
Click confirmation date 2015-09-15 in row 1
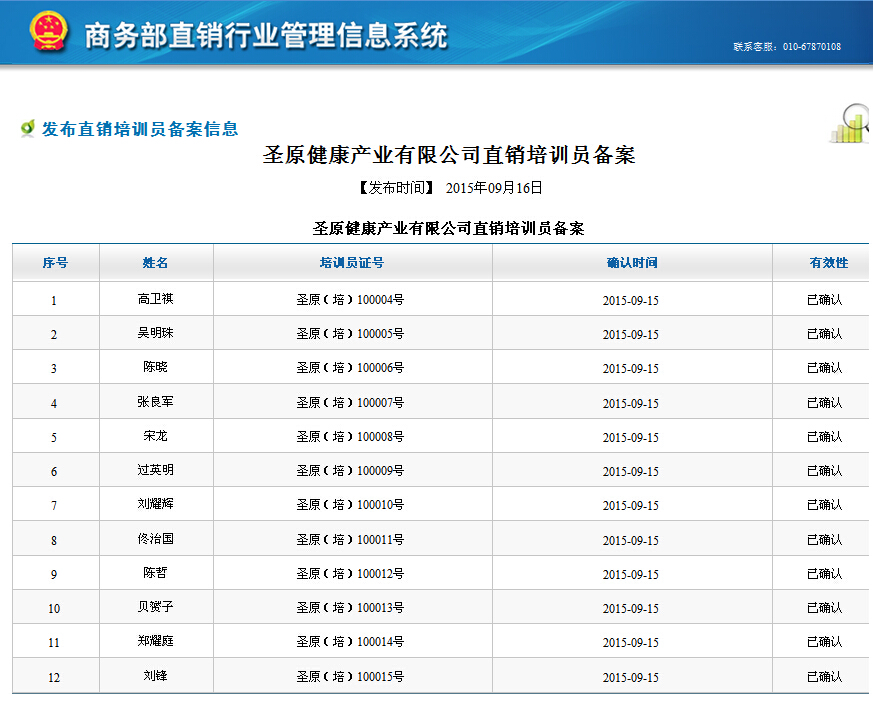[631, 300]
